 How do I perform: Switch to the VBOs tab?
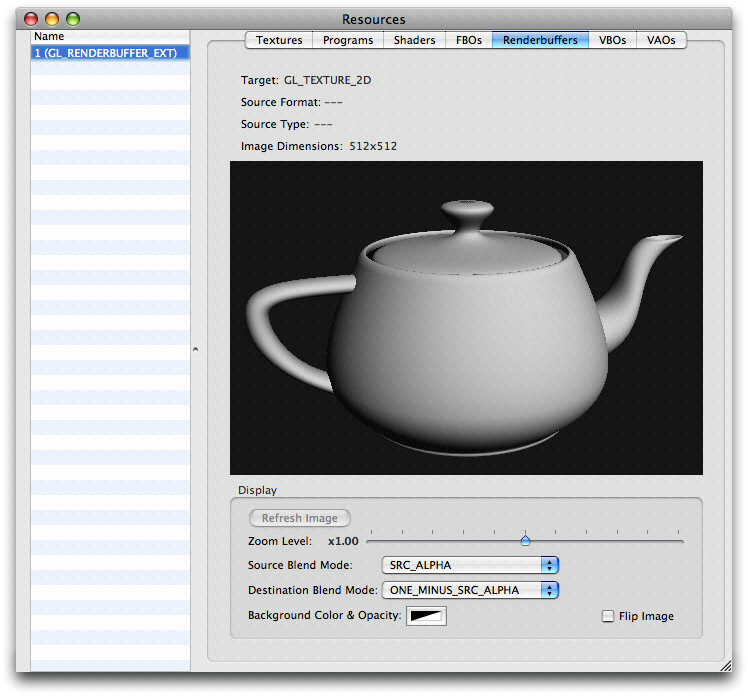tap(613, 40)
